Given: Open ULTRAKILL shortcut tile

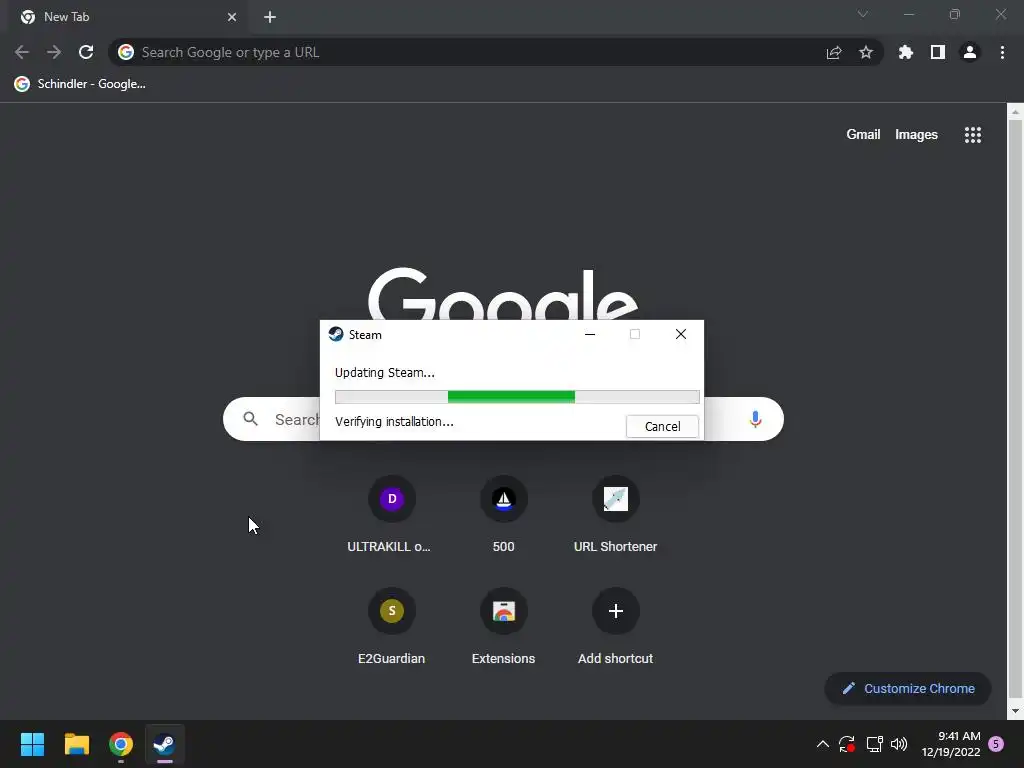Looking at the screenshot, I should (391, 515).
